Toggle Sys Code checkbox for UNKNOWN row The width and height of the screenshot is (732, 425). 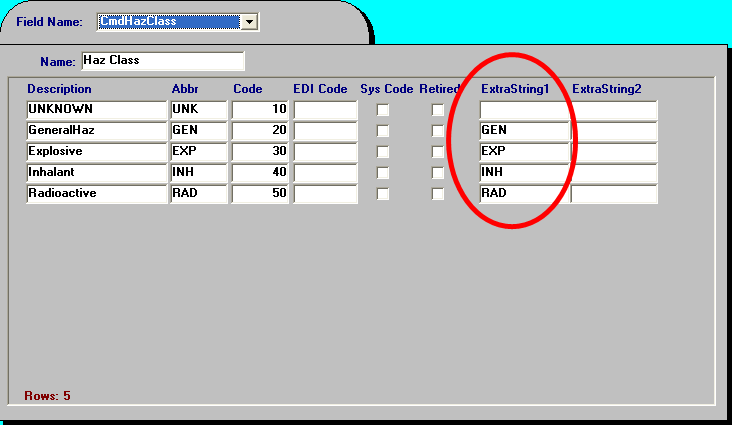point(383,110)
